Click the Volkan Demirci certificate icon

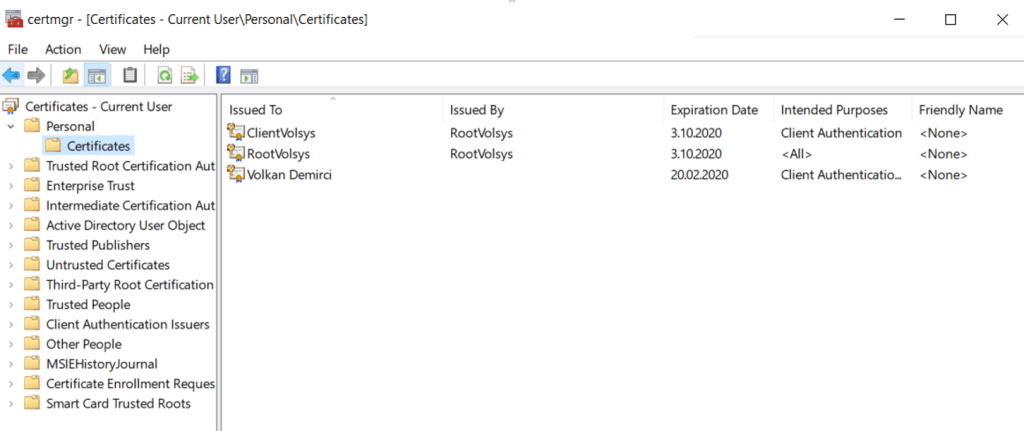236,174
